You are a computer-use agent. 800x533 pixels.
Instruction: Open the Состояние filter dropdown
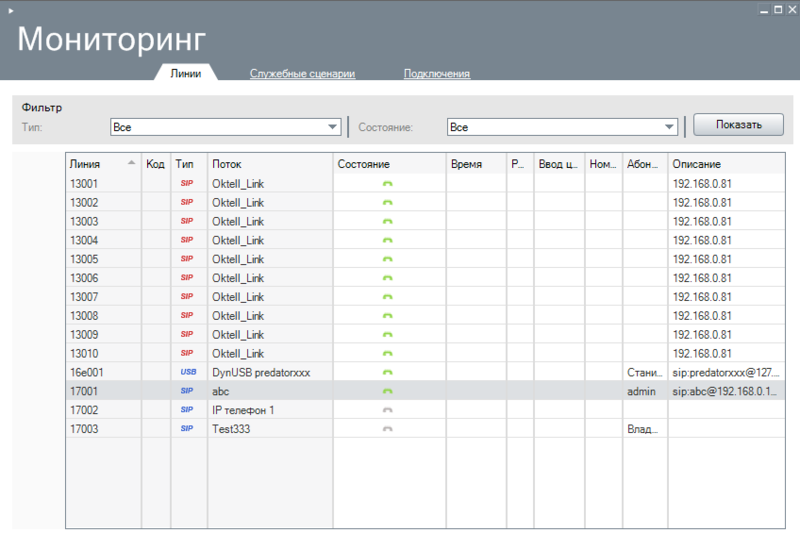(x=670, y=127)
